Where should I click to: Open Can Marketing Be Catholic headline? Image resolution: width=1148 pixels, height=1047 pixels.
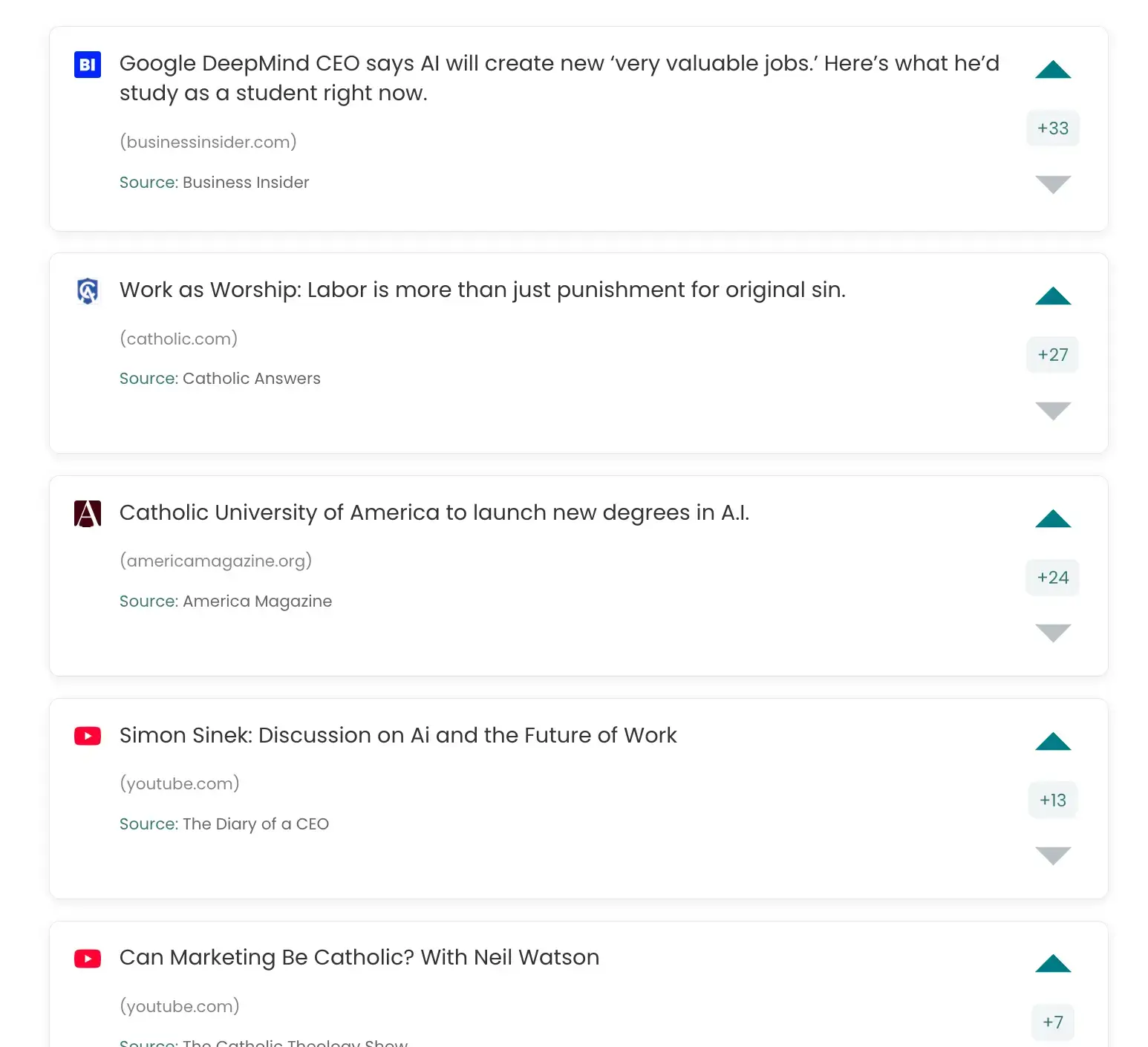(359, 957)
